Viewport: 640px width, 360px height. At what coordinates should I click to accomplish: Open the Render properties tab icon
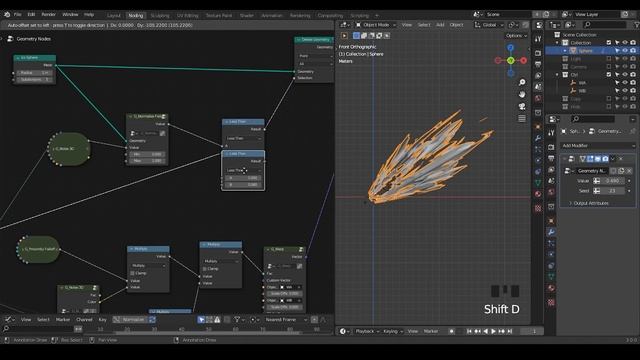(551, 147)
